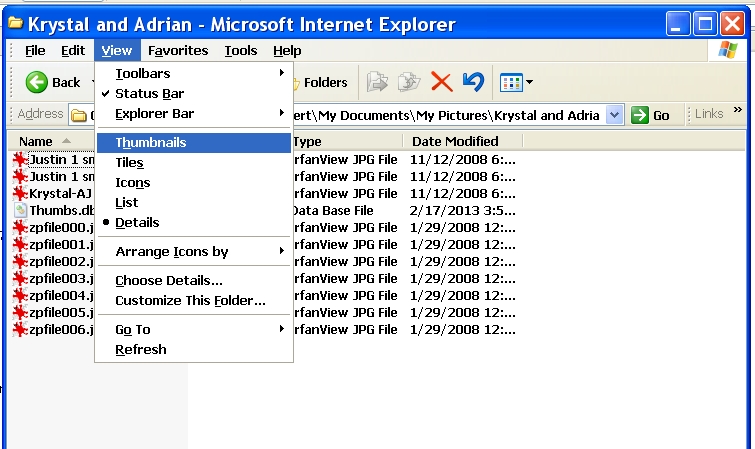Click the Thumbs.db file icon
Image resolution: width=755 pixels, height=449 pixels.
click(x=20, y=211)
